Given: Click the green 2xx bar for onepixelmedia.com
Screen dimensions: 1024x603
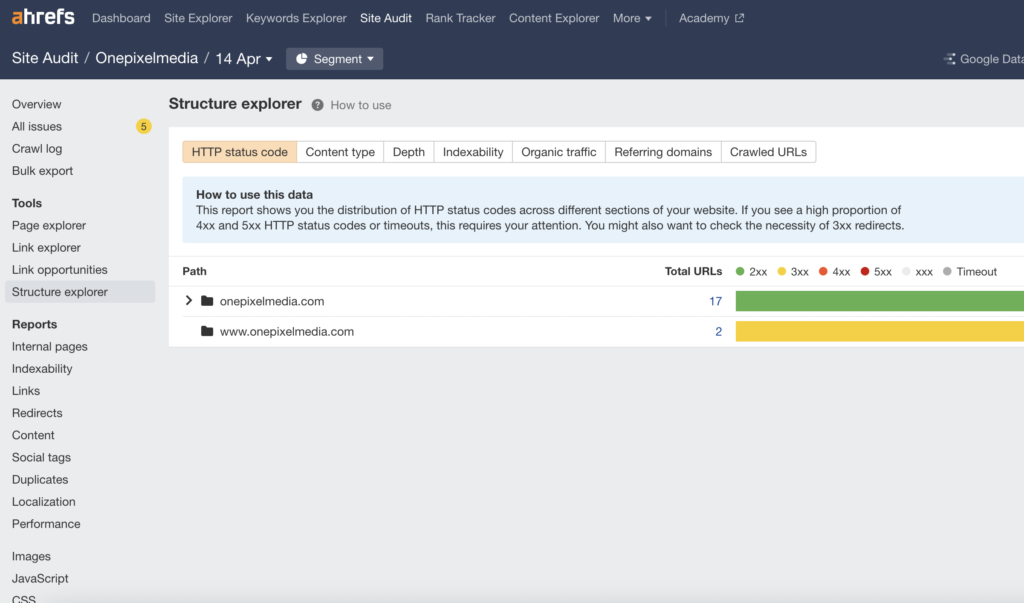Looking at the screenshot, I should [880, 301].
